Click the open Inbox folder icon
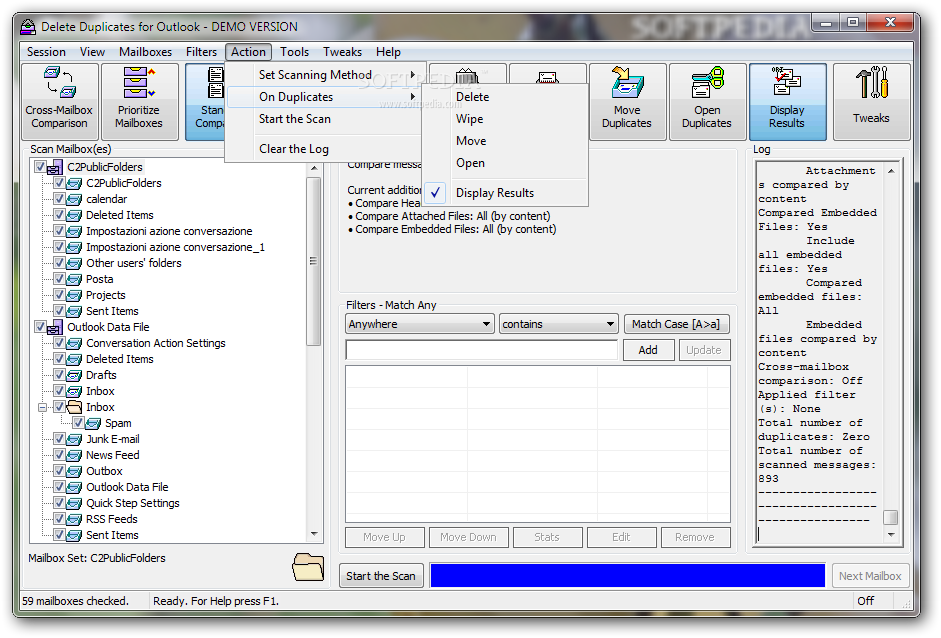Screen dimensions: 941x638 (74, 407)
